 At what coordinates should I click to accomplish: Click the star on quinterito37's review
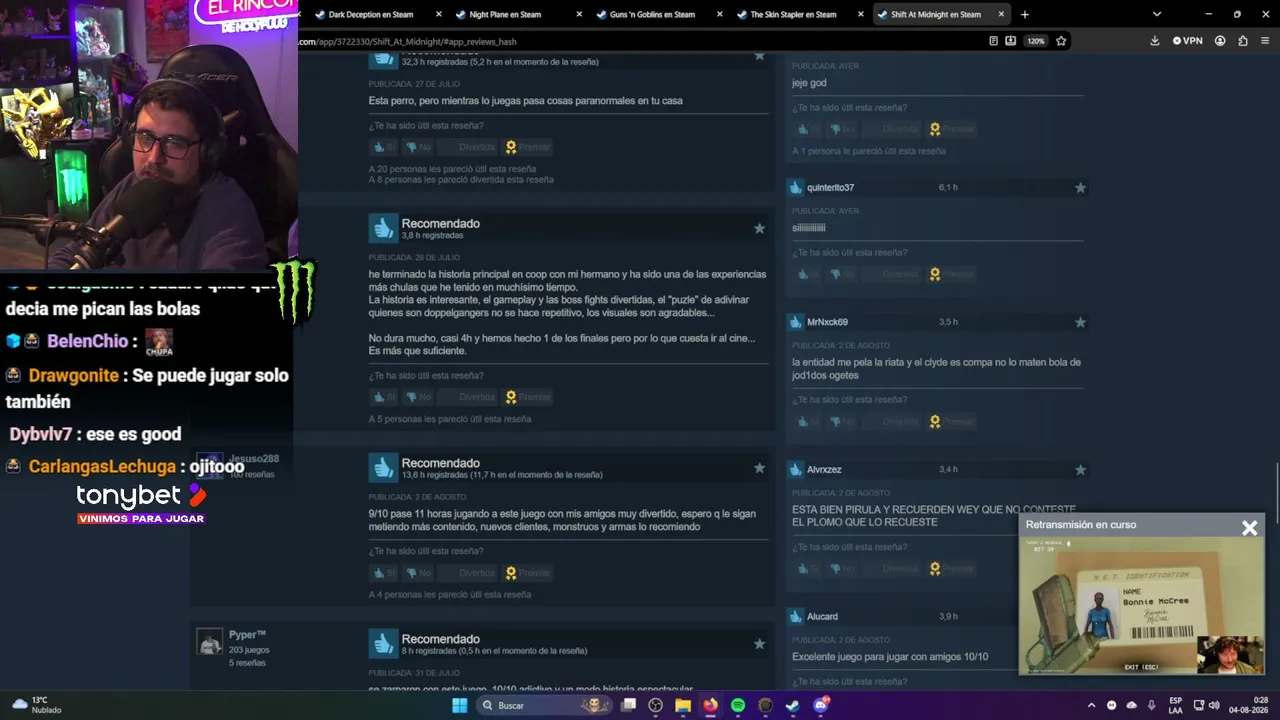(x=1080, y=187)
